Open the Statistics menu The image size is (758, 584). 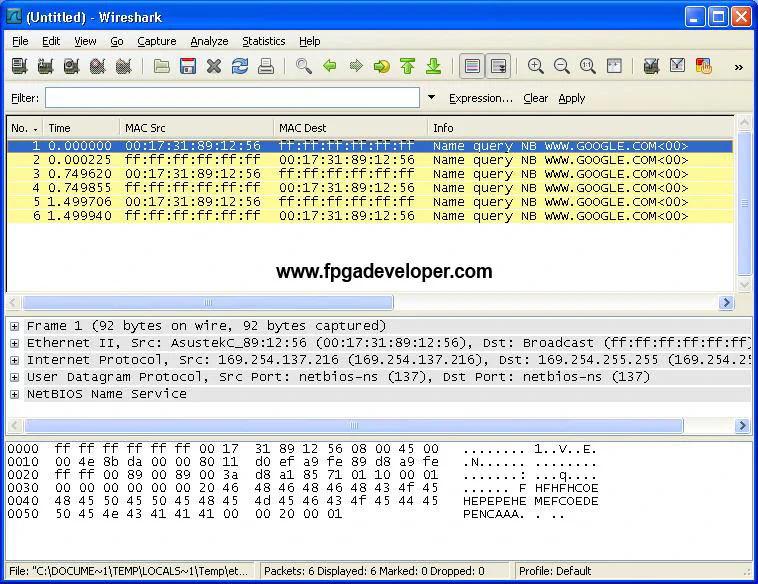click(x=263, y=41)
